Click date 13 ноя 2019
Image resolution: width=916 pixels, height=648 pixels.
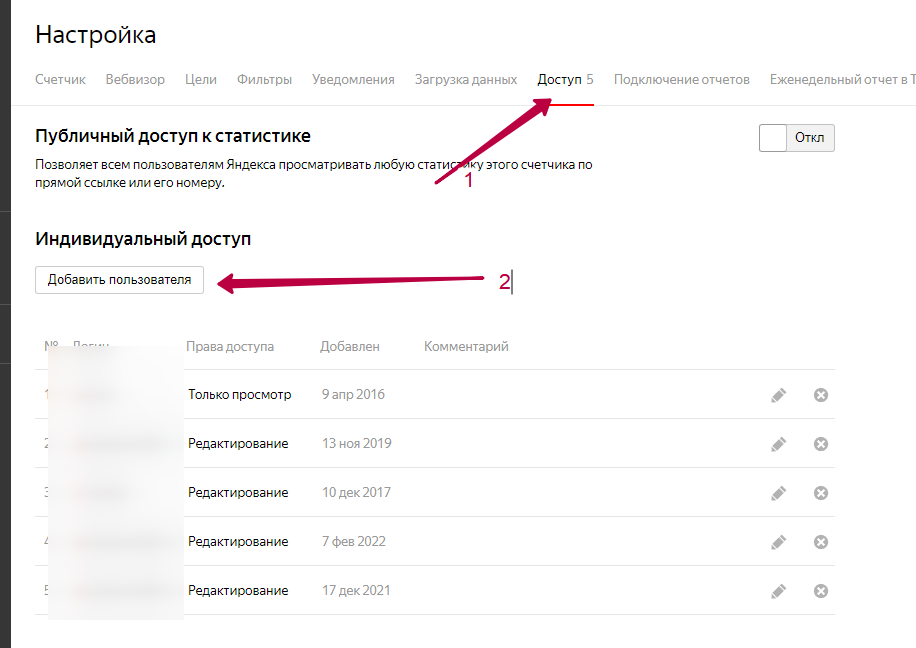356,443
